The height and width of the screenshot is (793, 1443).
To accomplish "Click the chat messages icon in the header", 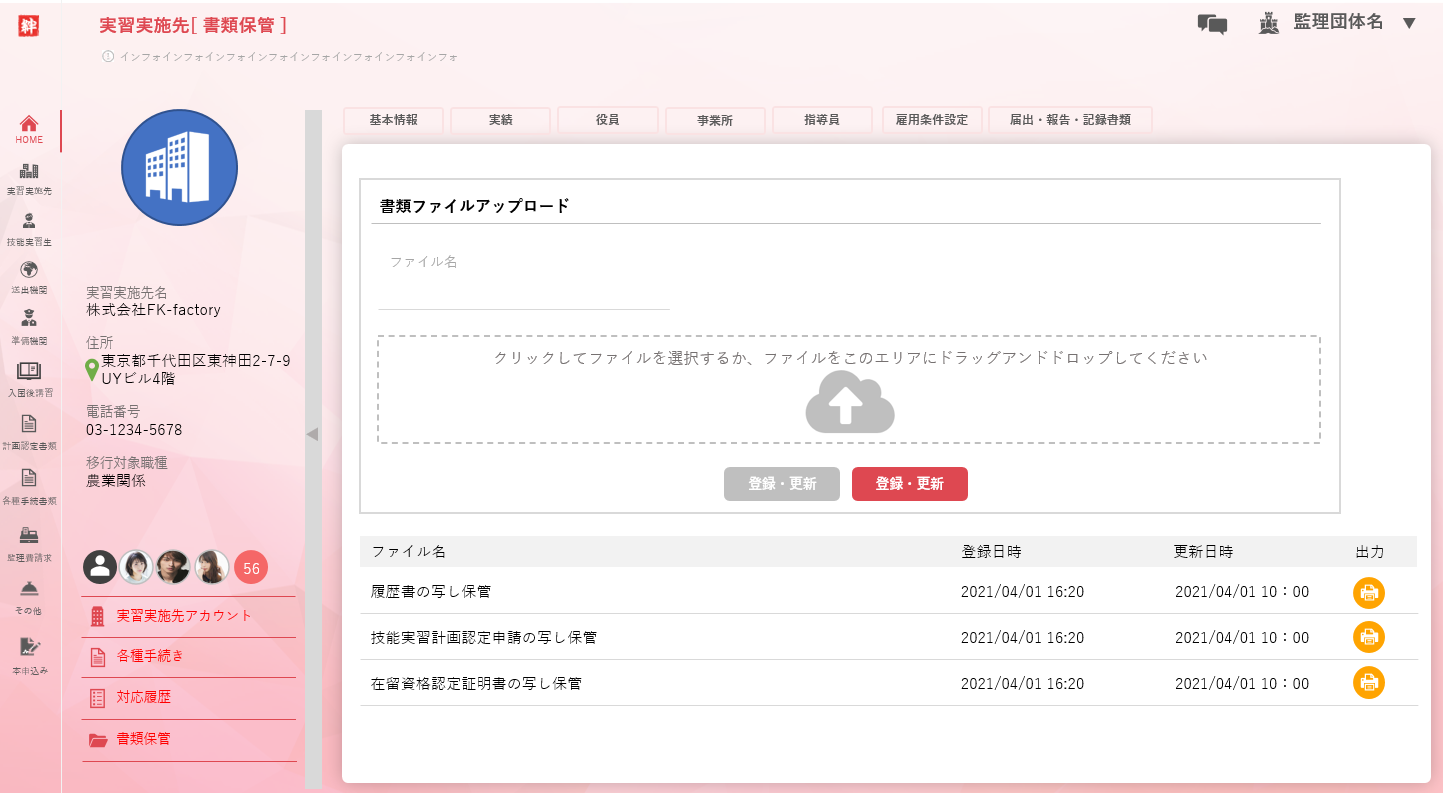I will pos(1212,24).
